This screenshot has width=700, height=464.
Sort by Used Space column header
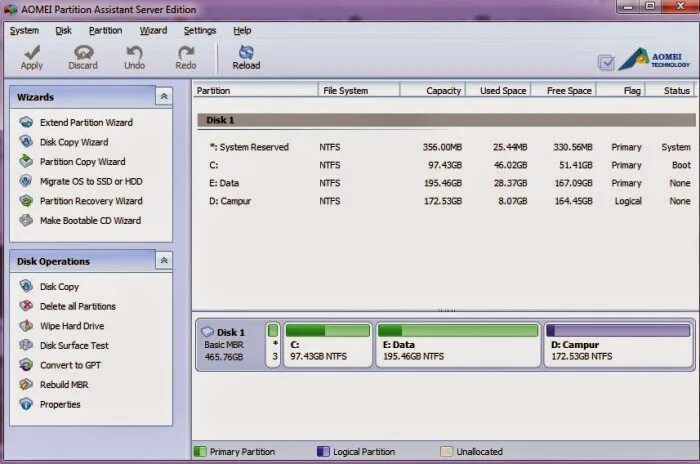pyautogui.click(x=498, y=91)
